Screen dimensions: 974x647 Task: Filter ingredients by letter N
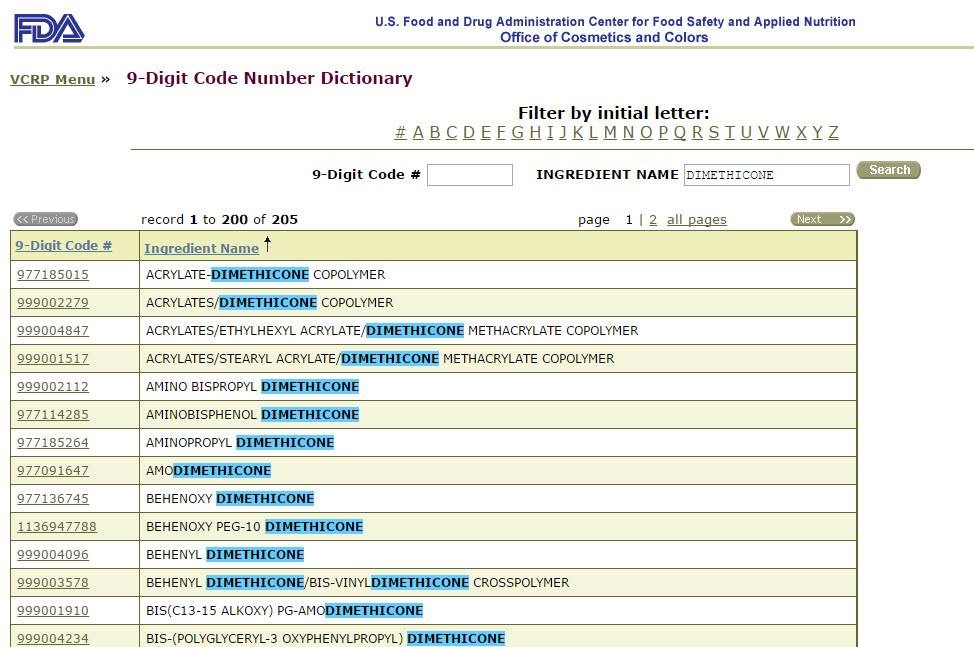coord(629,132)
